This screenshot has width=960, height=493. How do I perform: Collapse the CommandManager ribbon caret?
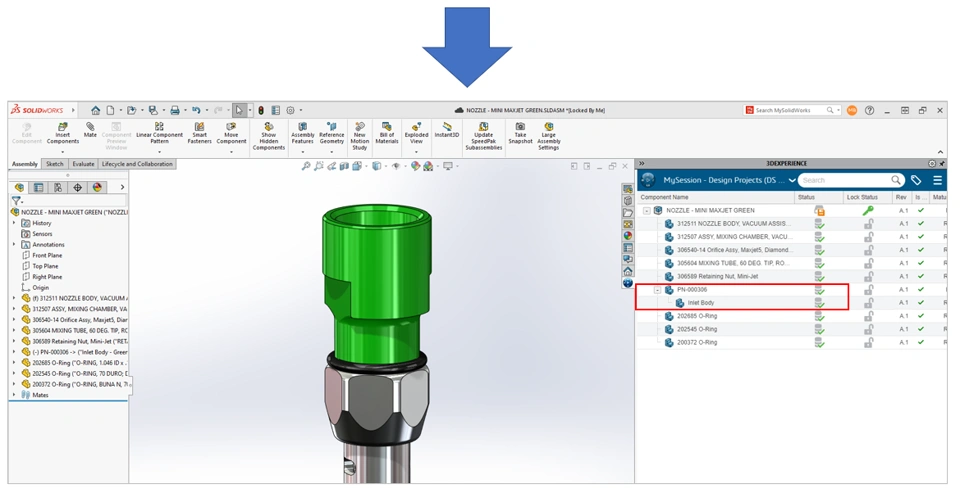(940, 152)
